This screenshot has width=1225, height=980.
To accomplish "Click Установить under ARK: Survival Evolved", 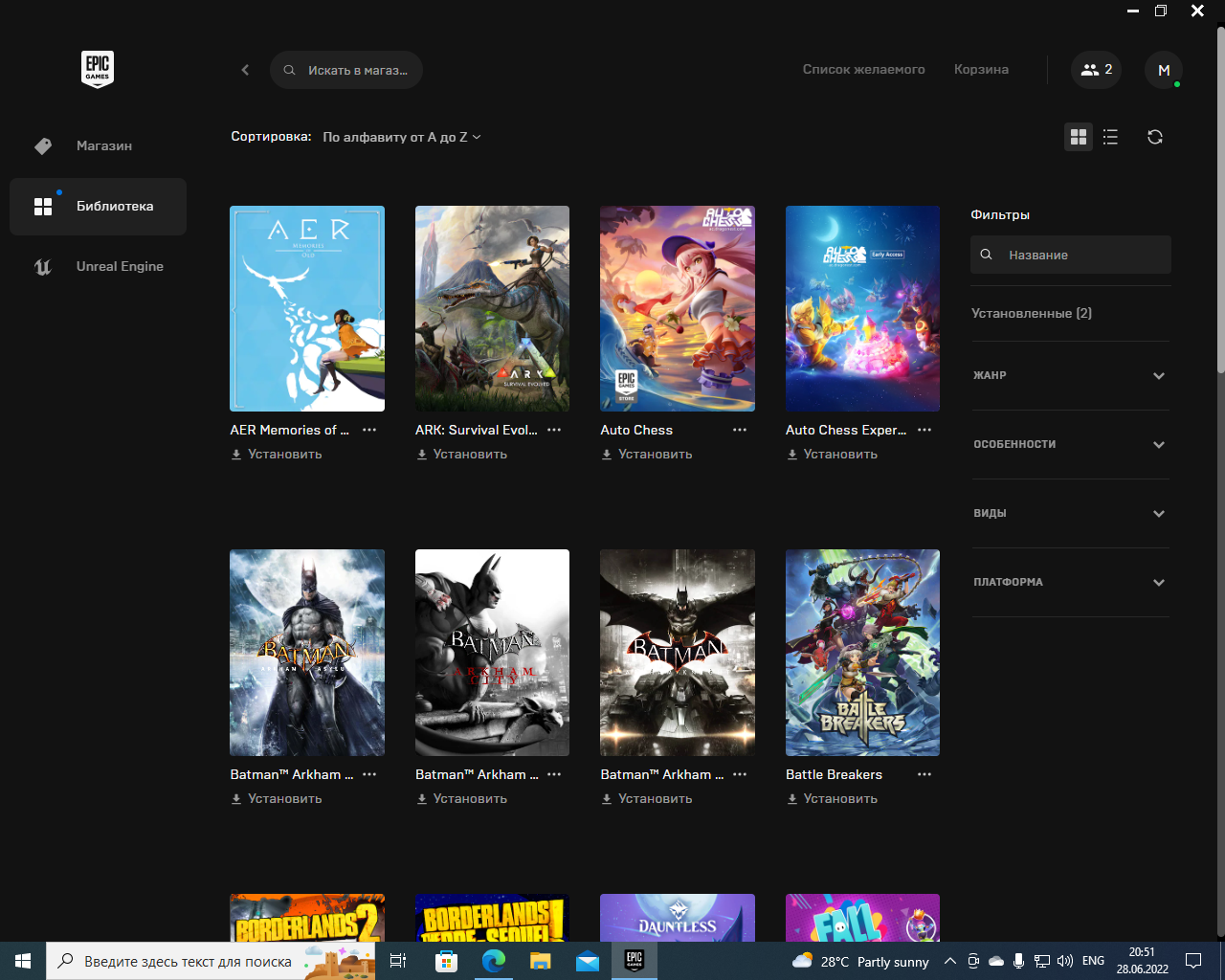I will (x=461, y=455).
